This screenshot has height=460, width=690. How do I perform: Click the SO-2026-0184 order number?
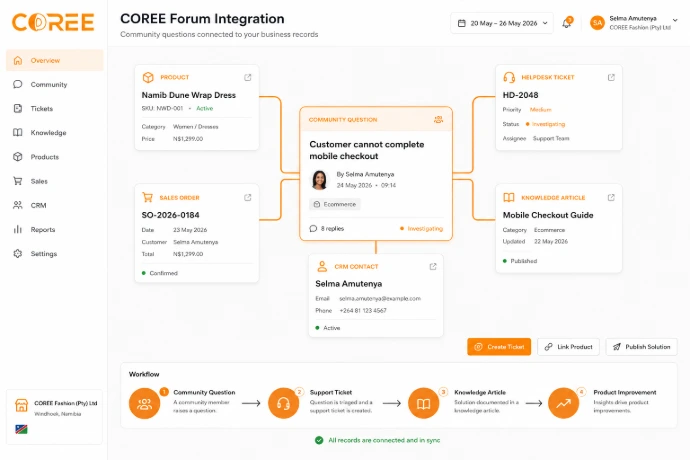pyautogui.click(x=170, y=215)
